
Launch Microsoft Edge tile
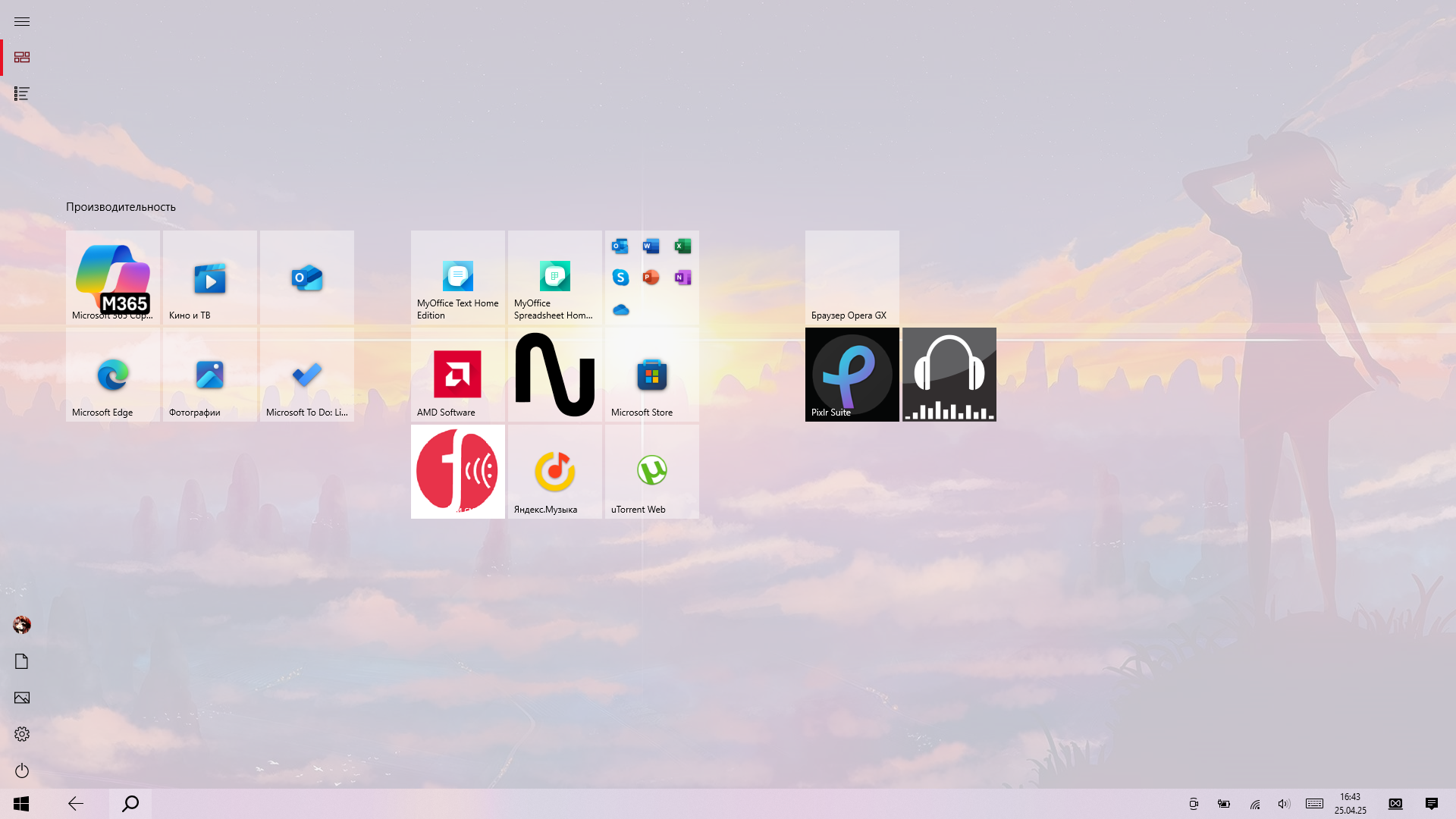(x=113, y=375)
